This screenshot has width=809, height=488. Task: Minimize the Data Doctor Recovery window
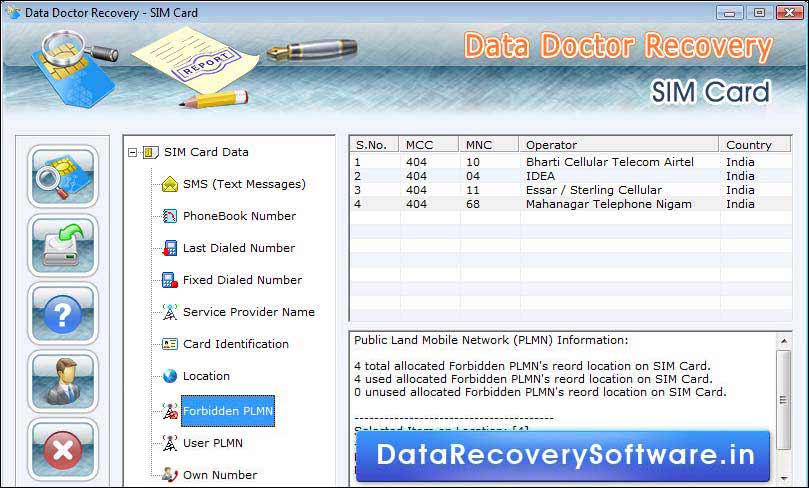click(729, 12)
